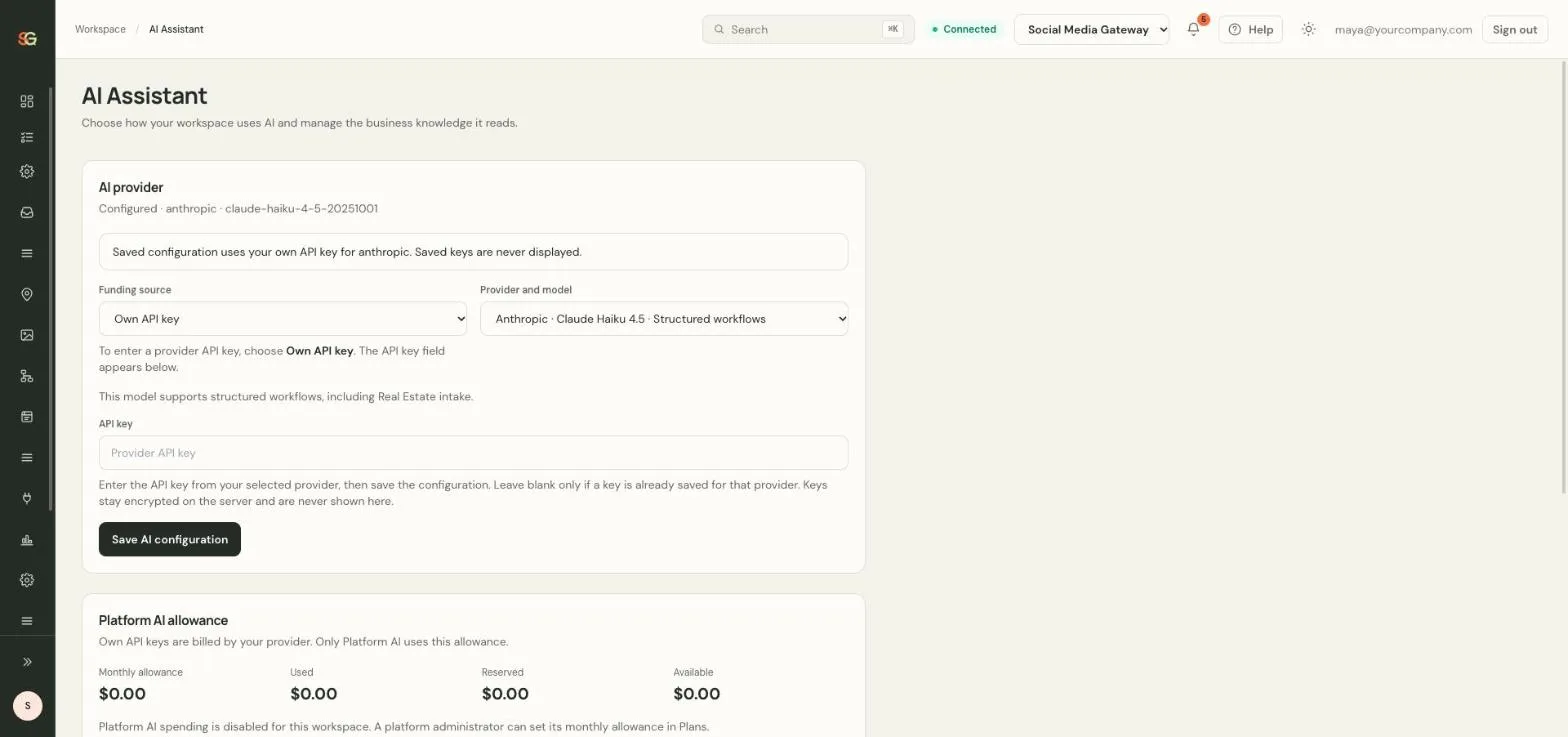Focus the top Search box
The image size is (1568, 737).
[808, 29]
